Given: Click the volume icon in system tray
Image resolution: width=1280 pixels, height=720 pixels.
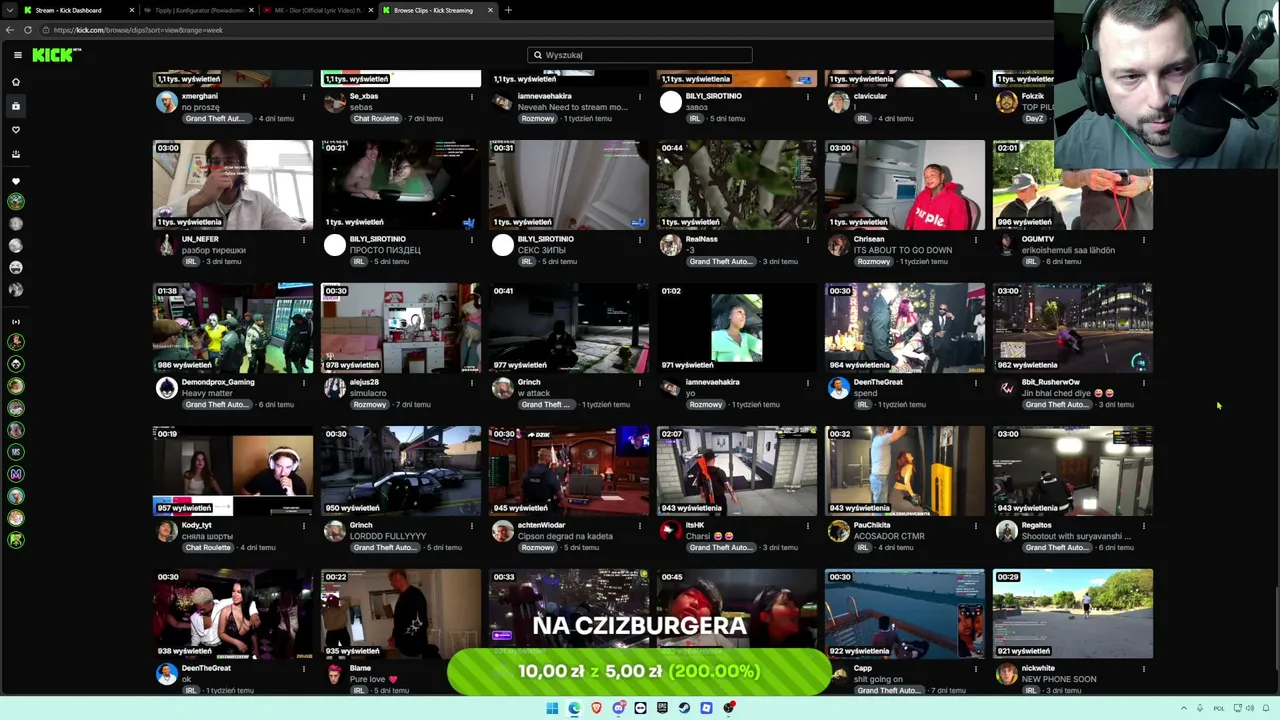Looking at the screenshot, I should [1250, 708].
